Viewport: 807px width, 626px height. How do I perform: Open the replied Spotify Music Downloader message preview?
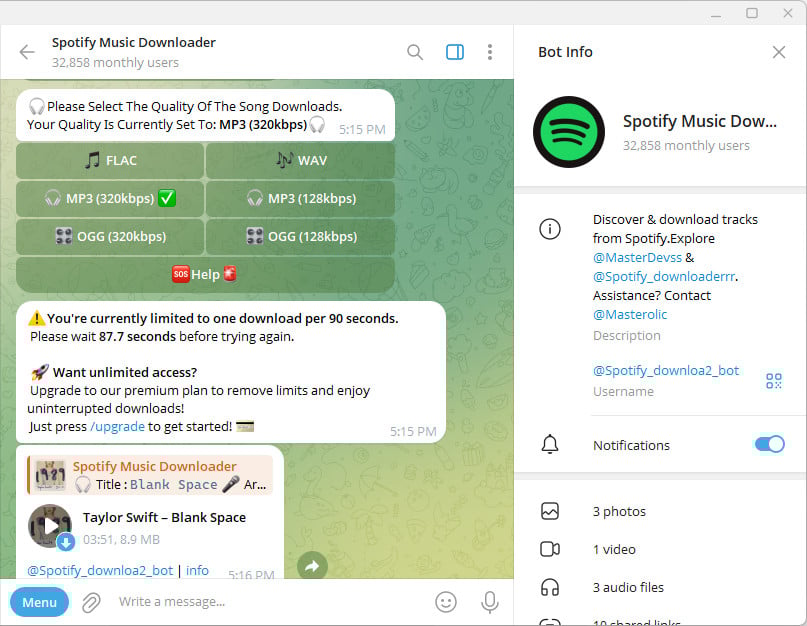[x=150, y=475]
